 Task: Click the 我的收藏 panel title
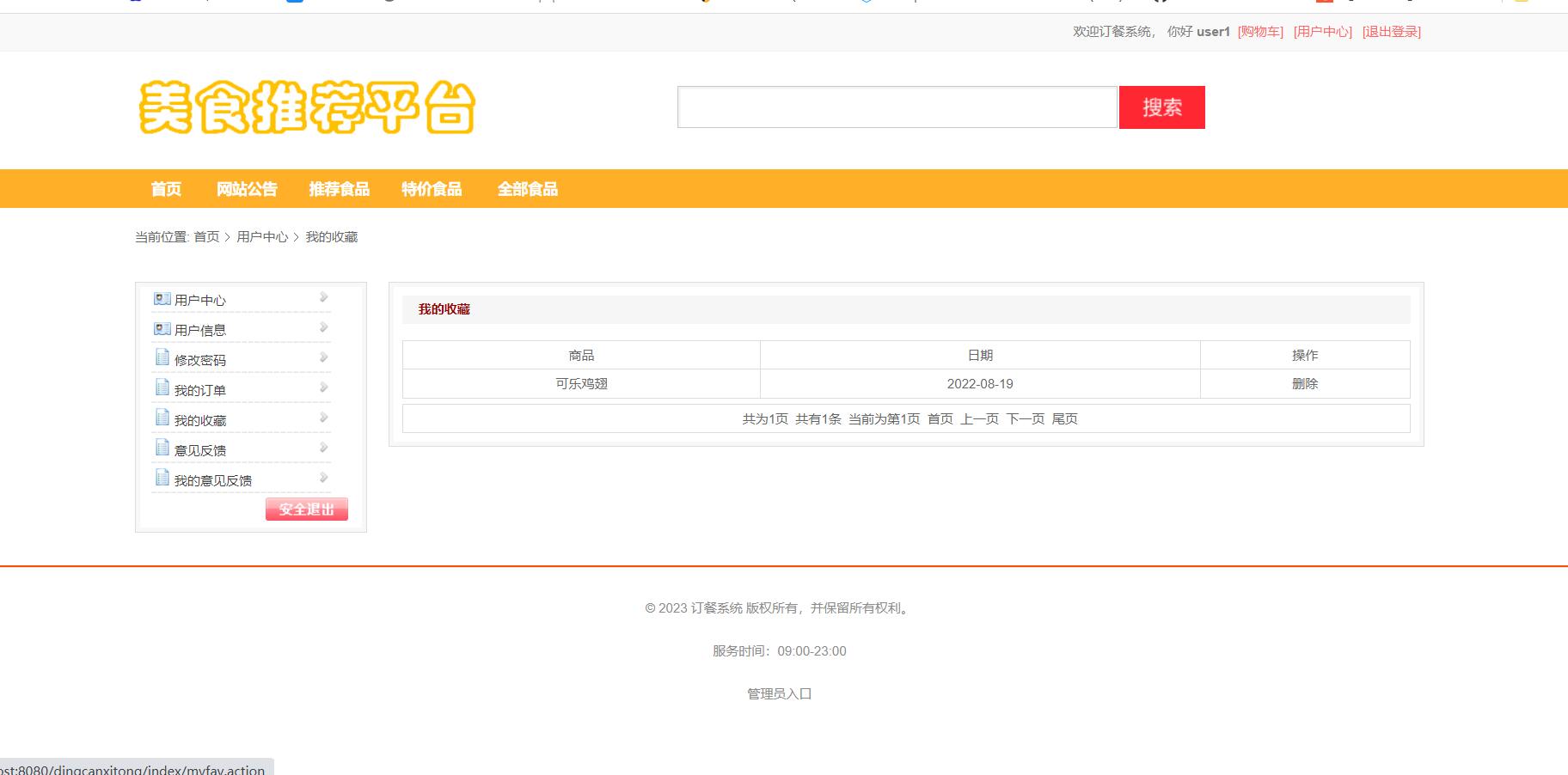click(444, 309)
